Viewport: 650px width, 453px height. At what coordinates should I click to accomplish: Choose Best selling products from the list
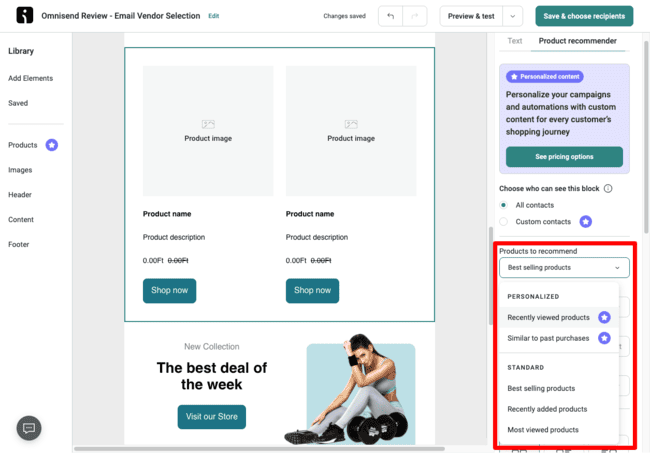(558, 388)
